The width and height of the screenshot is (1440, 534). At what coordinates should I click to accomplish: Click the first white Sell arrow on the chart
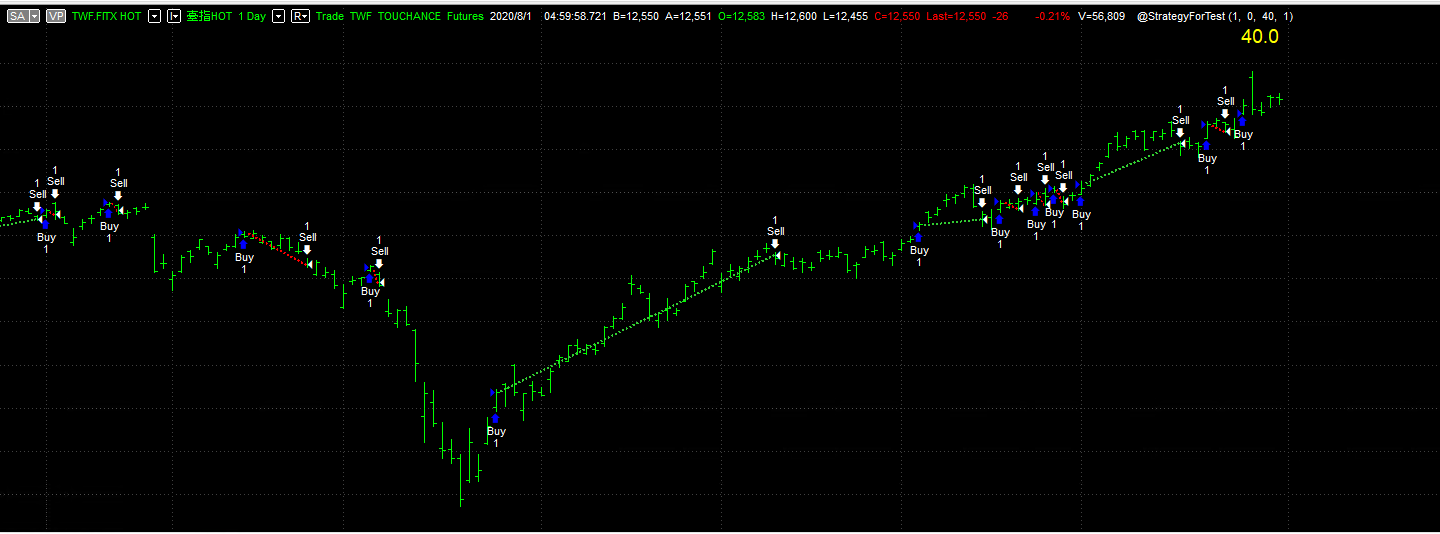(37, 207)
